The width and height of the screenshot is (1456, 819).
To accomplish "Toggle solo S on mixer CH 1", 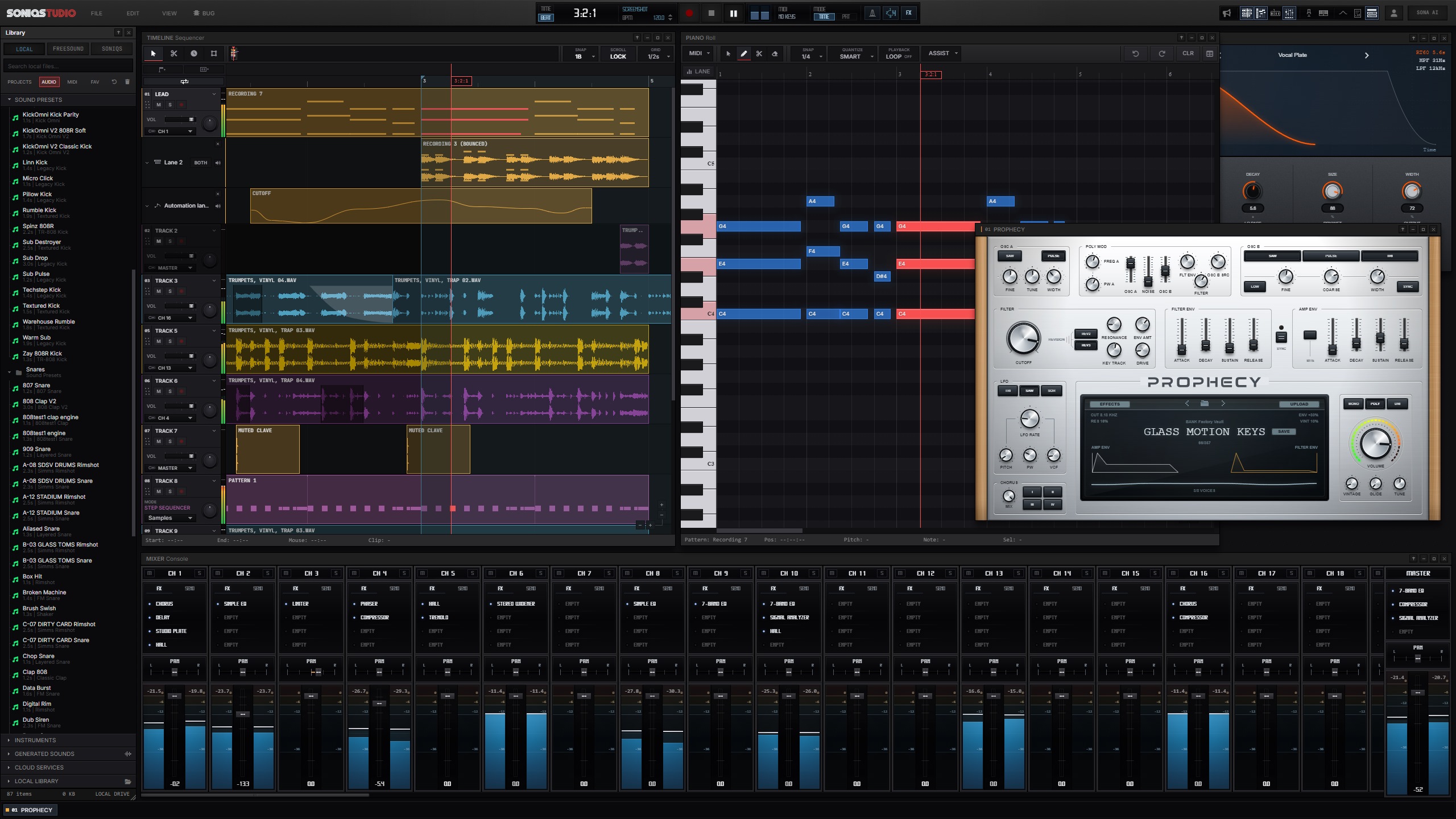I will click(x=198, y=573).
